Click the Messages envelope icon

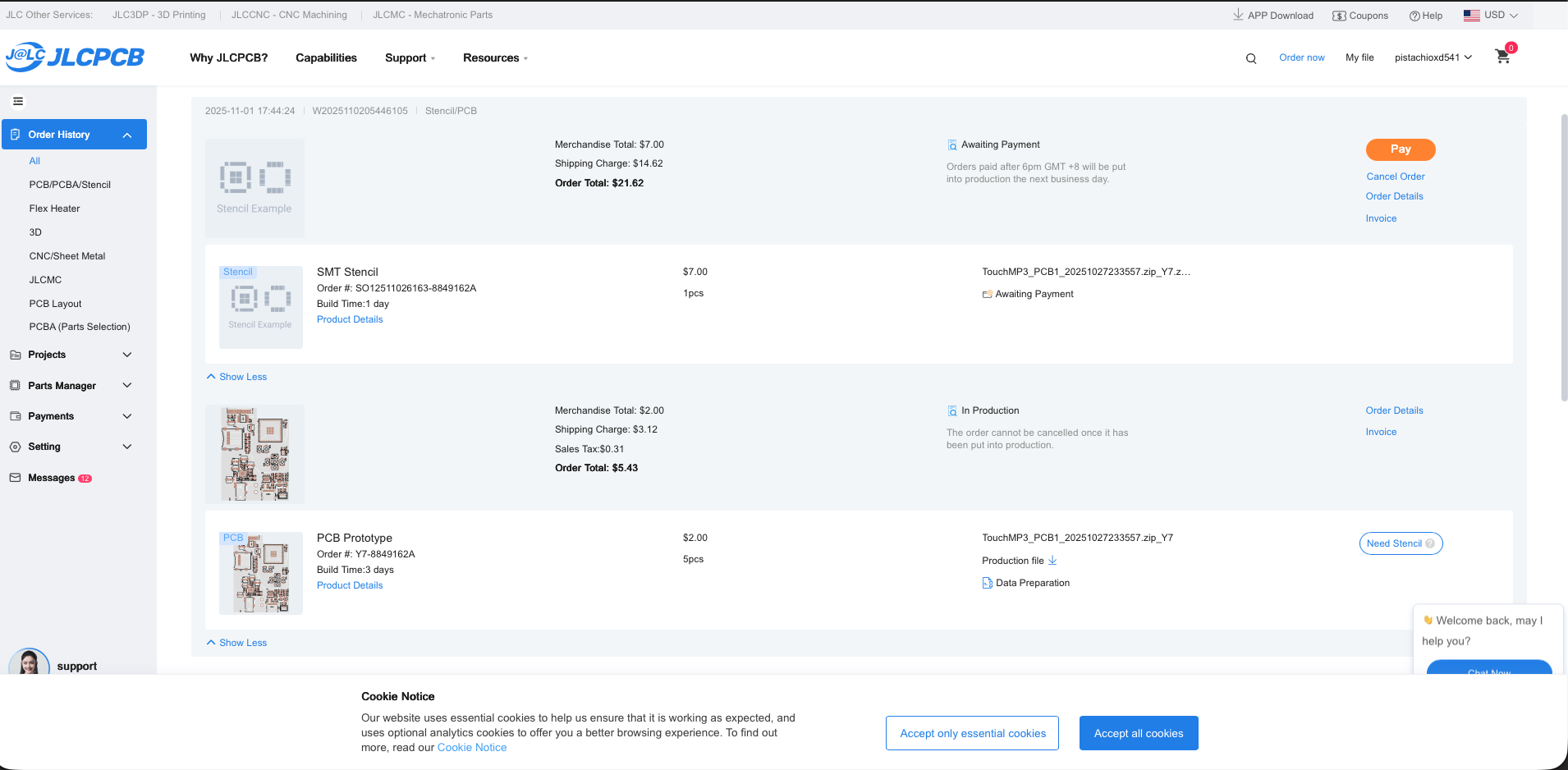coord(16,478)
